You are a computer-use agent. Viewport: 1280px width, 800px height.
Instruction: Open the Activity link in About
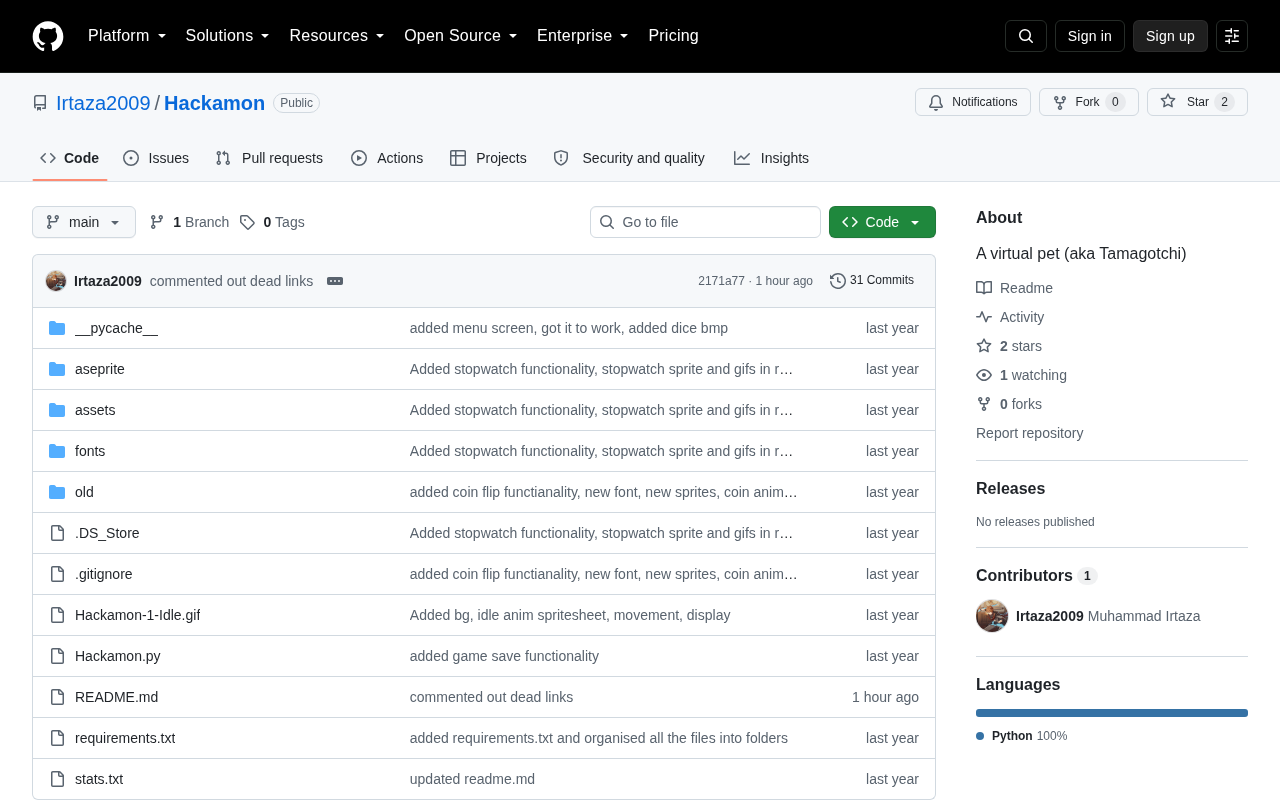click(x=1010, y=317)
